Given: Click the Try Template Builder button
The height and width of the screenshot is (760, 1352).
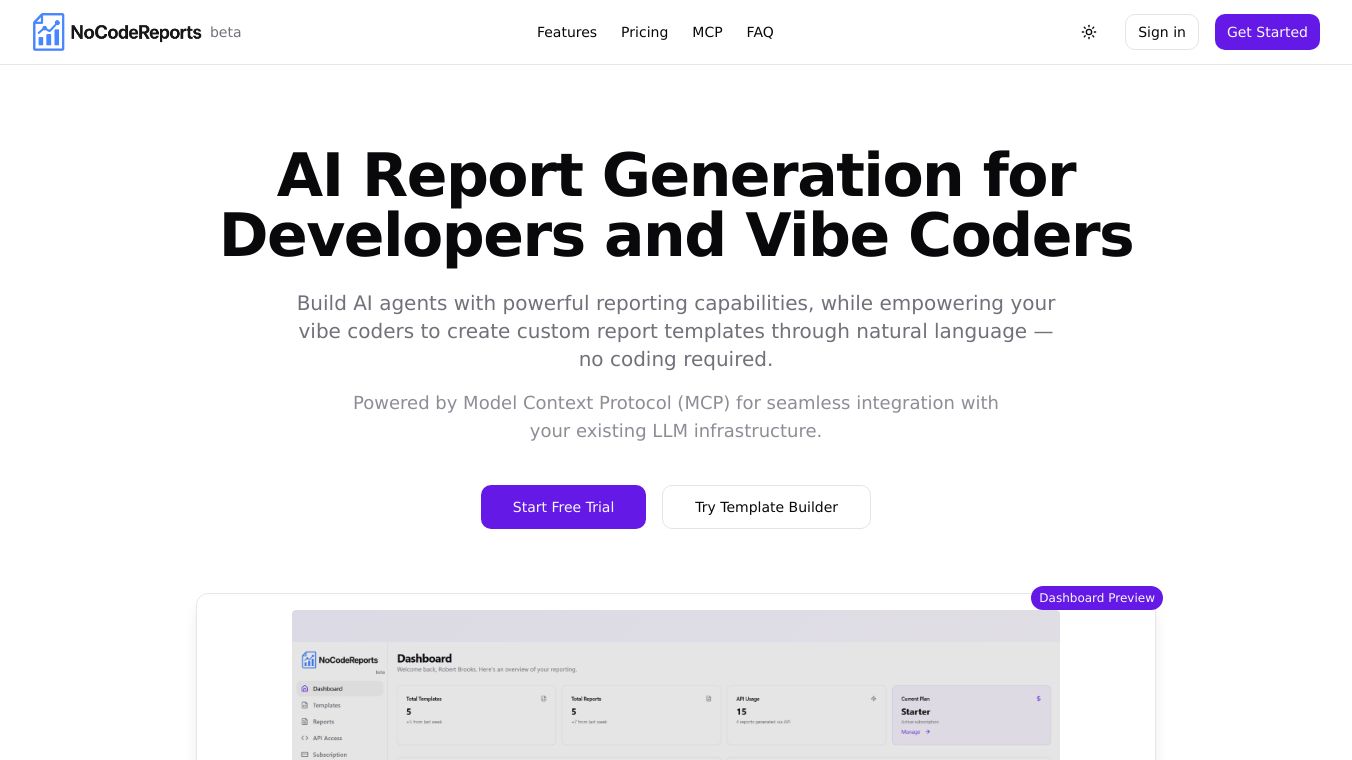Looking at the screenshot, I should pos(766,507).
